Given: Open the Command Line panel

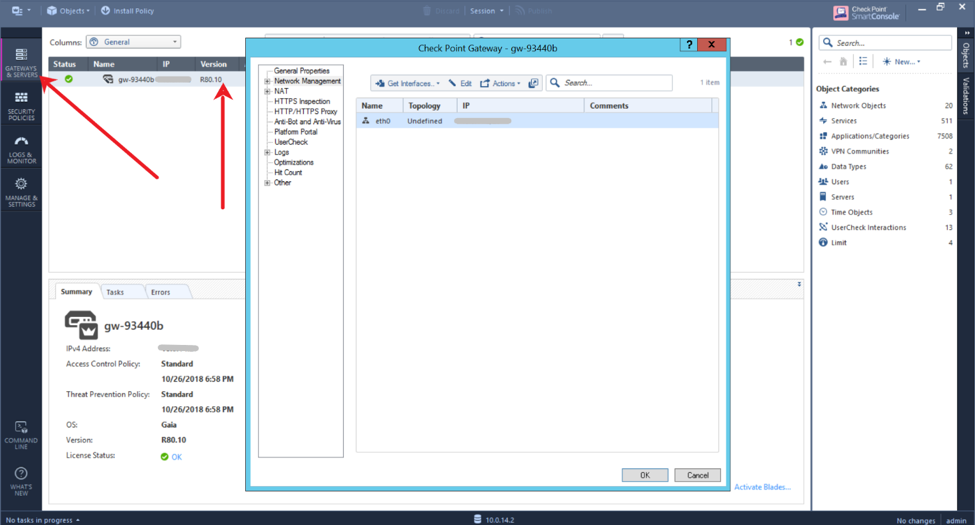Looking at the screenshot, I should (21, 435).
